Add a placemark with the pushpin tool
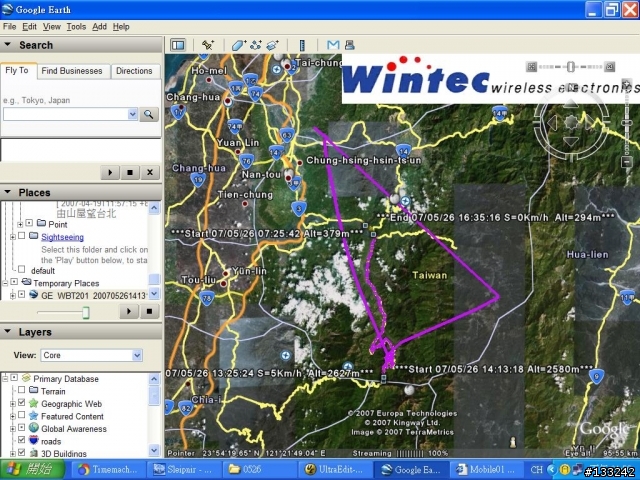 coord(208,45)
